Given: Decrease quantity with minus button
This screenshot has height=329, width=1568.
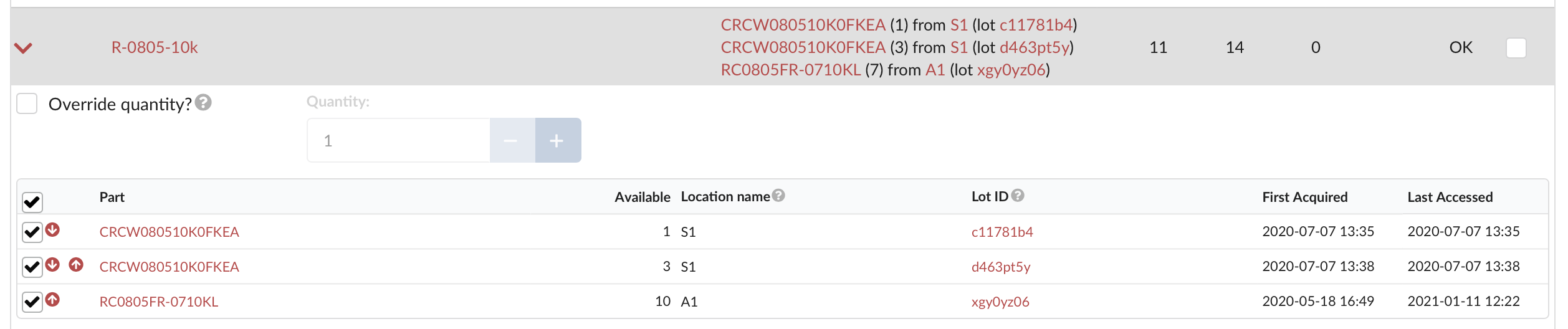Looking at the screenshot, I should 512,140.
